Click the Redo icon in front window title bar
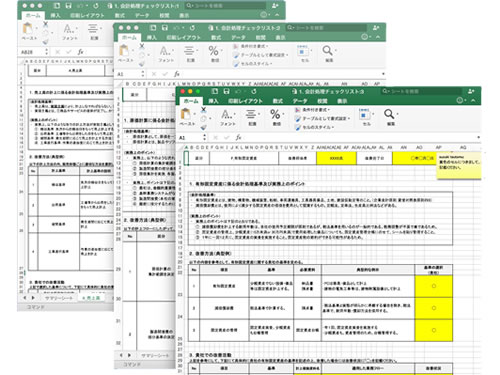 pyautogui.click(x=254, y=91)
